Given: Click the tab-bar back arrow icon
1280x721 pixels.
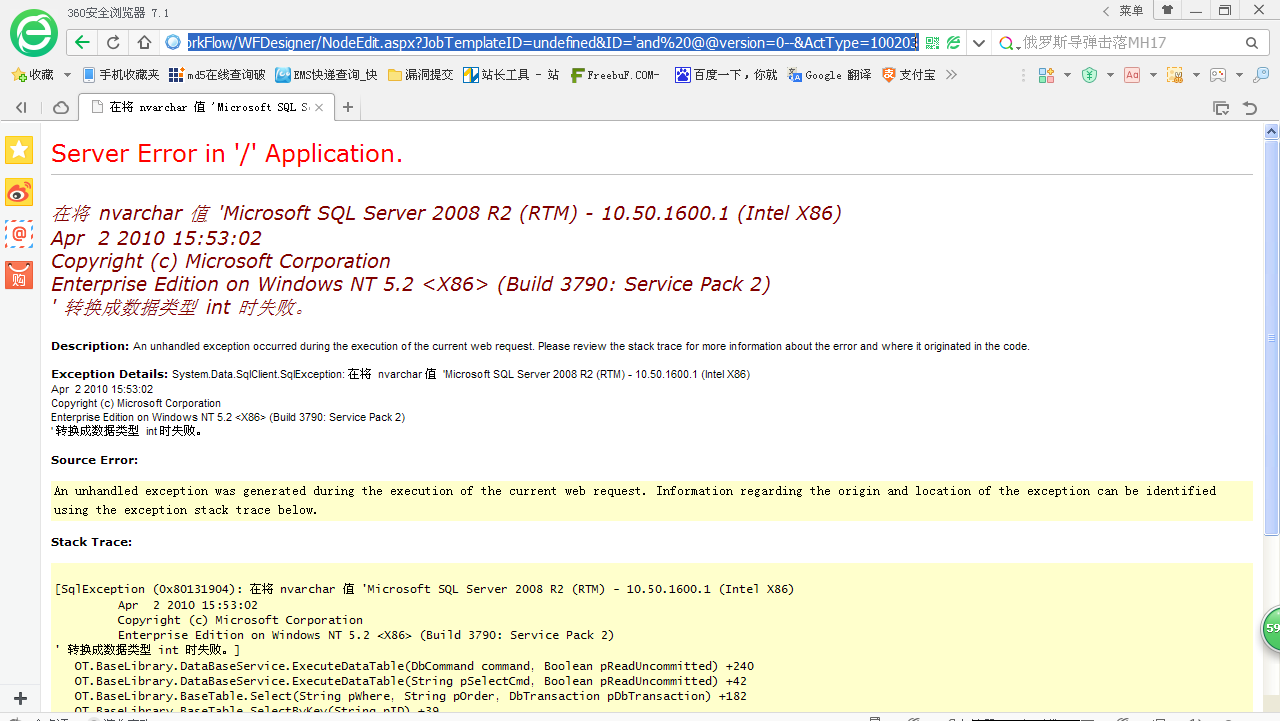Looking at the screenshot, I should pyautogui.click(x=21, y=107).
